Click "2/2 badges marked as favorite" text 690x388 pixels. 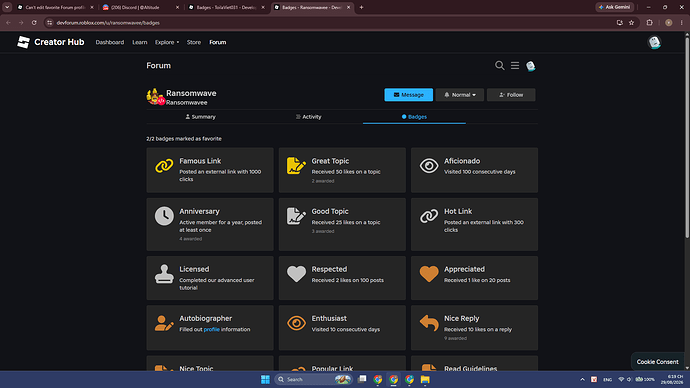[x=184, y=139]
